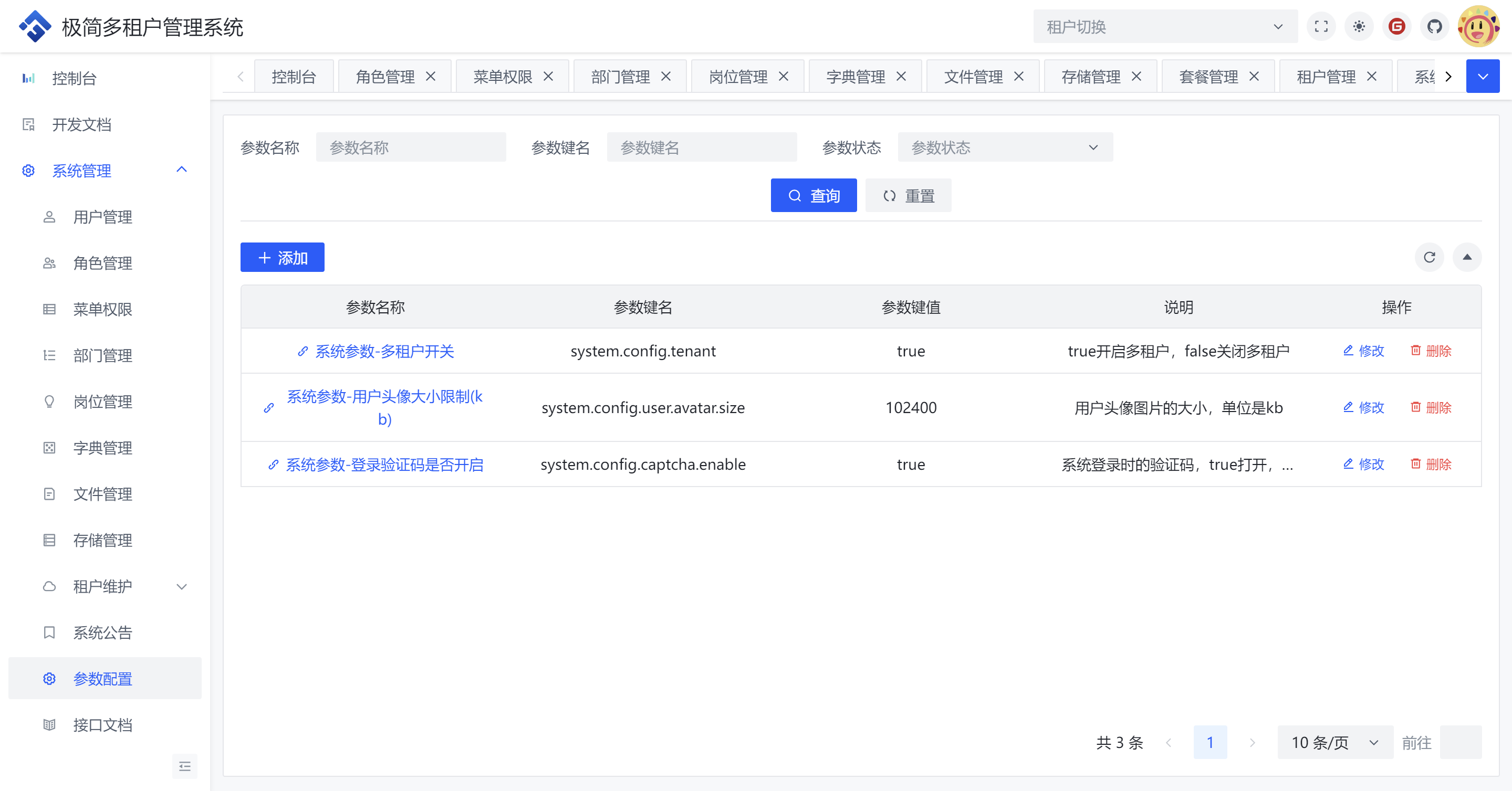This screenshot has height=791, width=1512.
Task: Refresh the parameter table with reload icon
Action: tap(1429, 257)
